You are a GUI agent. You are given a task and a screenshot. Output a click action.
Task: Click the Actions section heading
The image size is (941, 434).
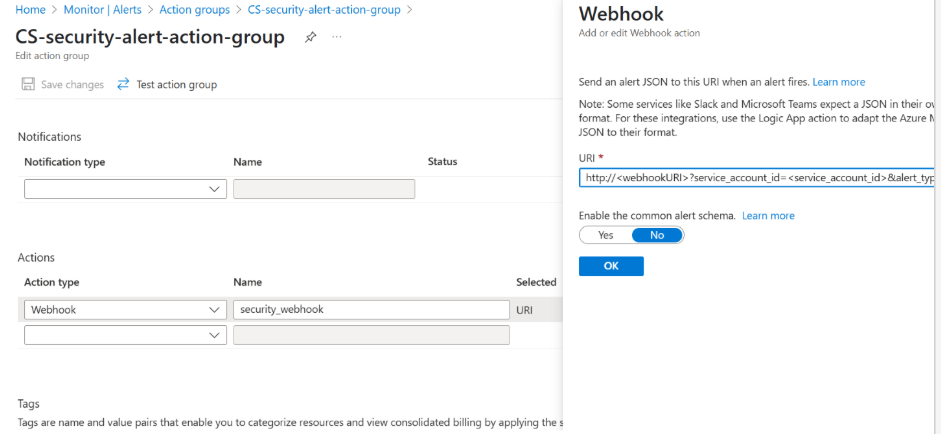tap(36, 258)
